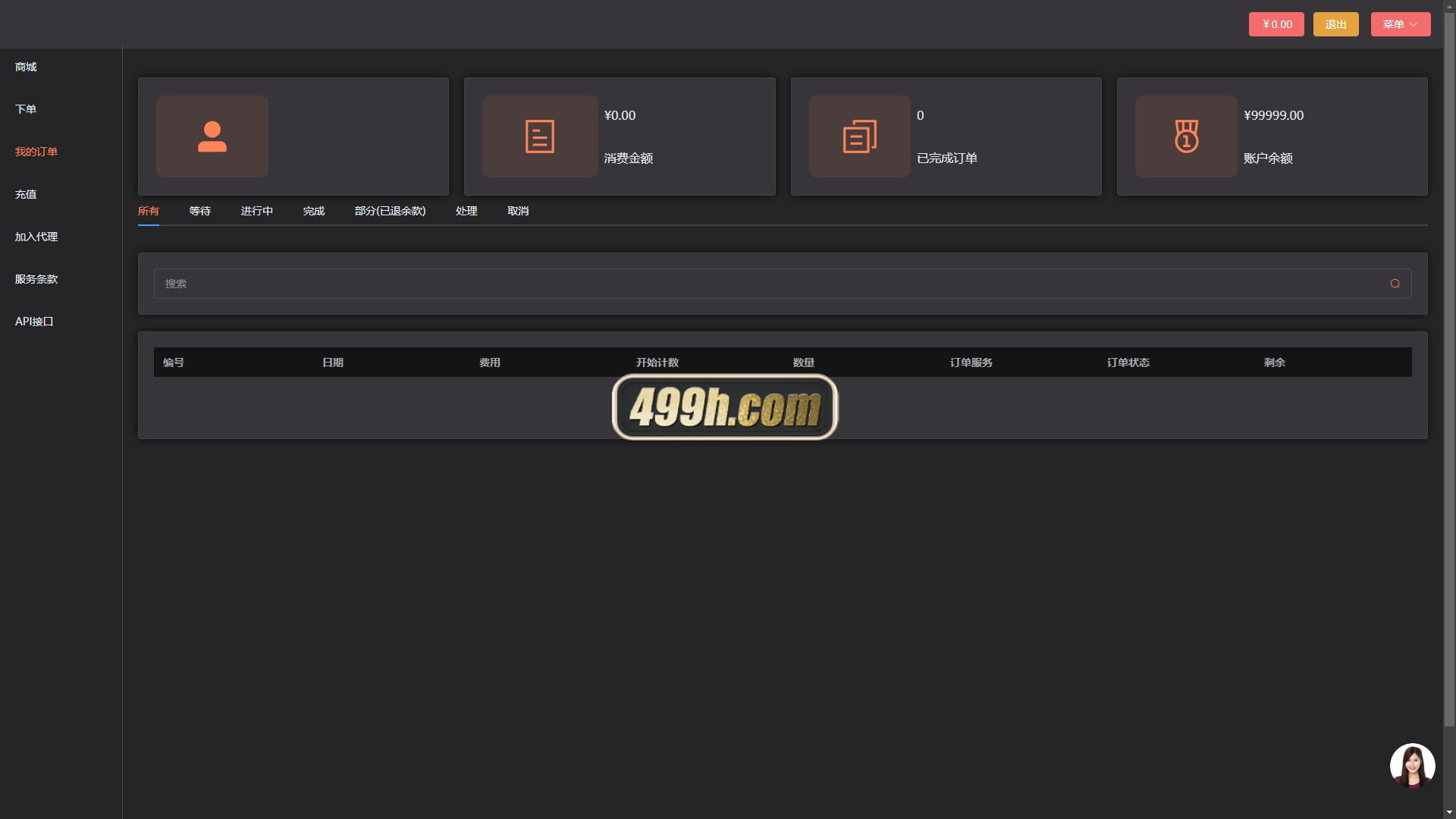The image size is (1456, 819).
Task: Go to 下单 in the sidebar
Action: 26,109
